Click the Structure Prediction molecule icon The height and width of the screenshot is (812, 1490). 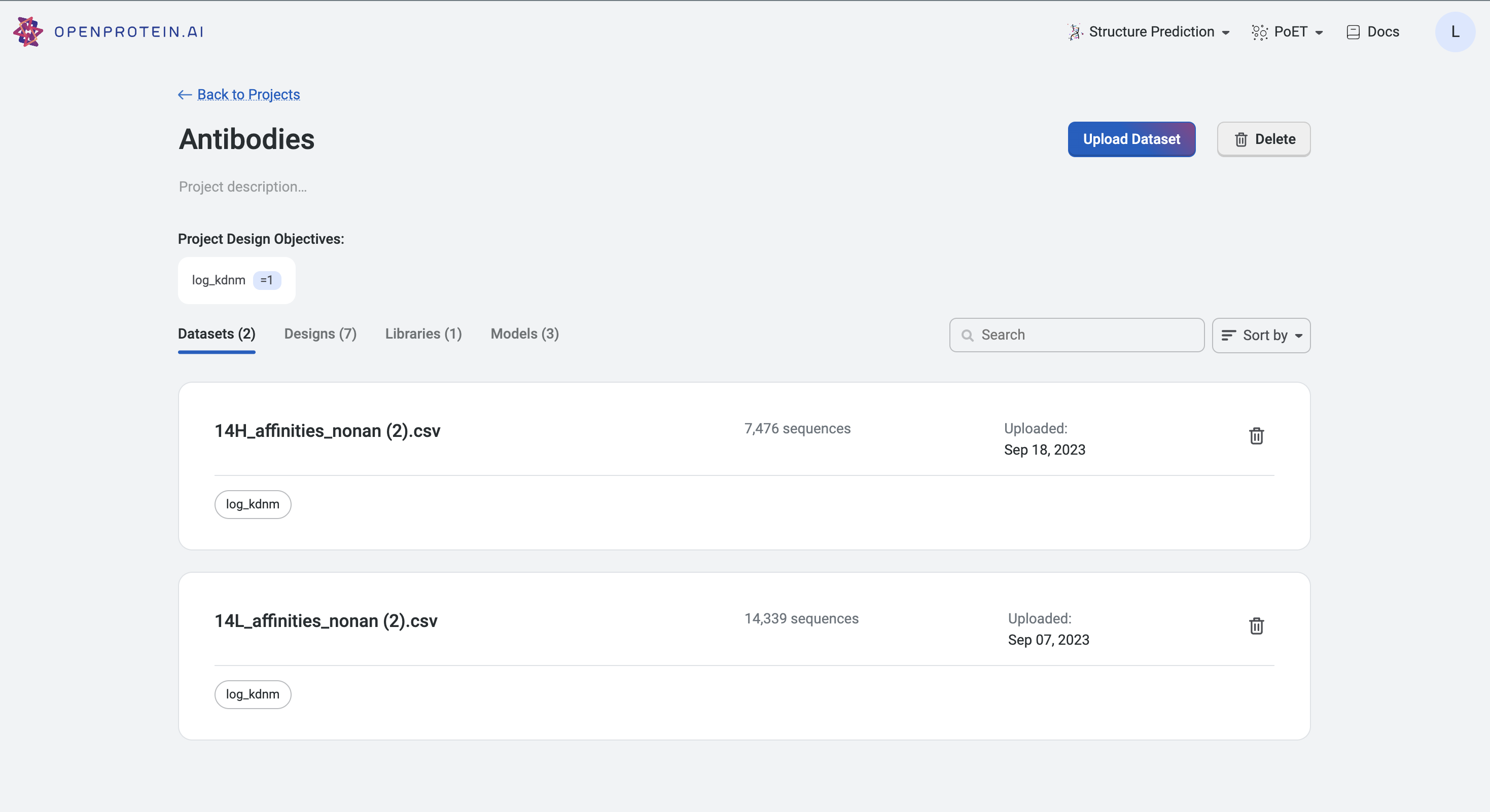[x=1074, y=32]
